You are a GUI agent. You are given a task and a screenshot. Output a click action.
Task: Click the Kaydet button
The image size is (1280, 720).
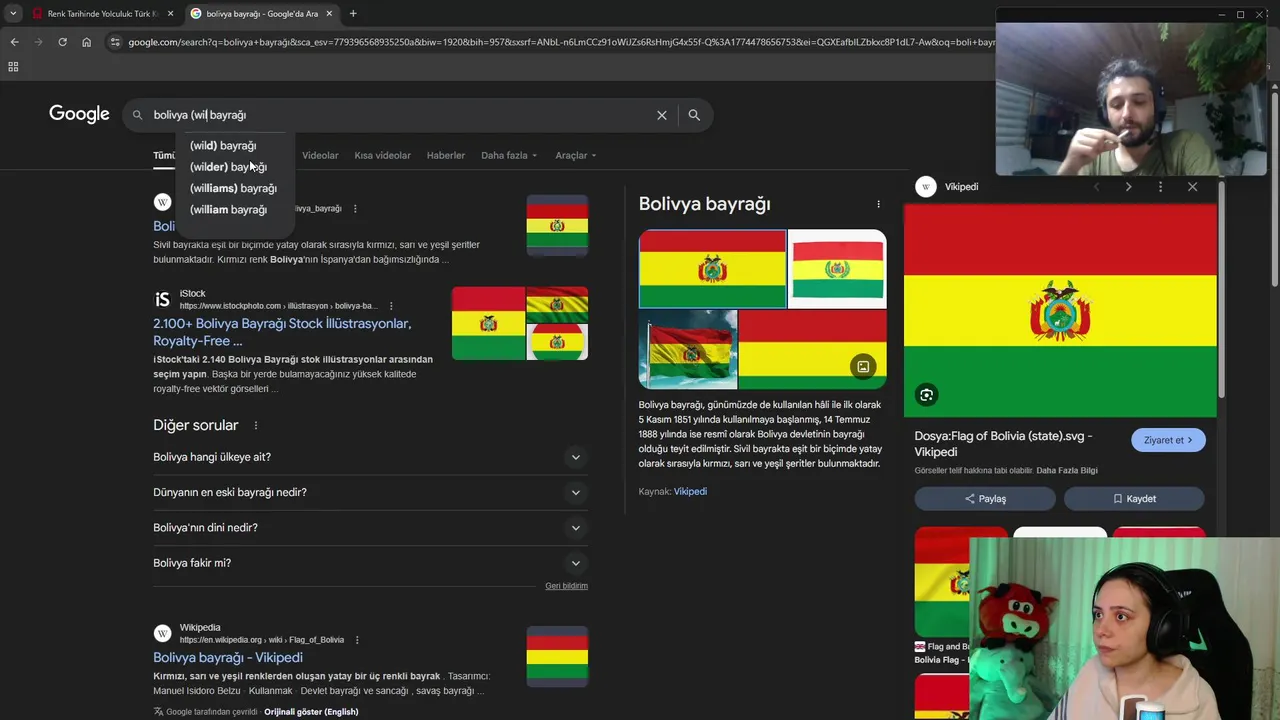tap(1134, 499)
